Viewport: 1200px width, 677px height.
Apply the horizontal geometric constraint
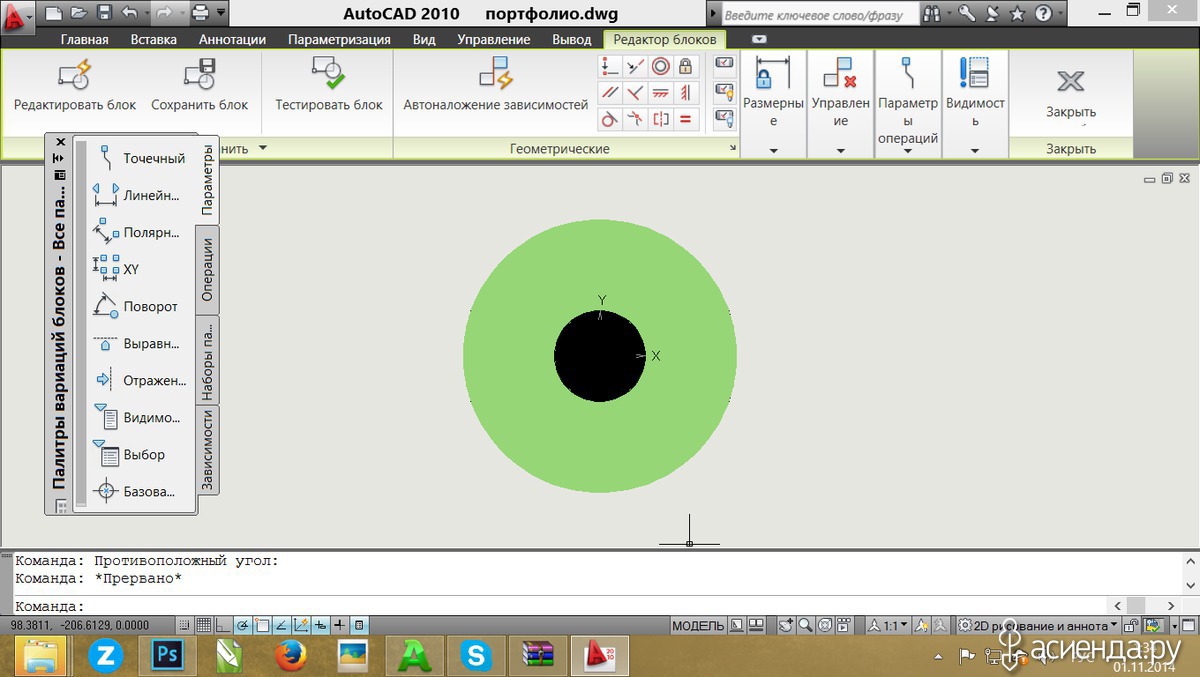tap(660, 93)
